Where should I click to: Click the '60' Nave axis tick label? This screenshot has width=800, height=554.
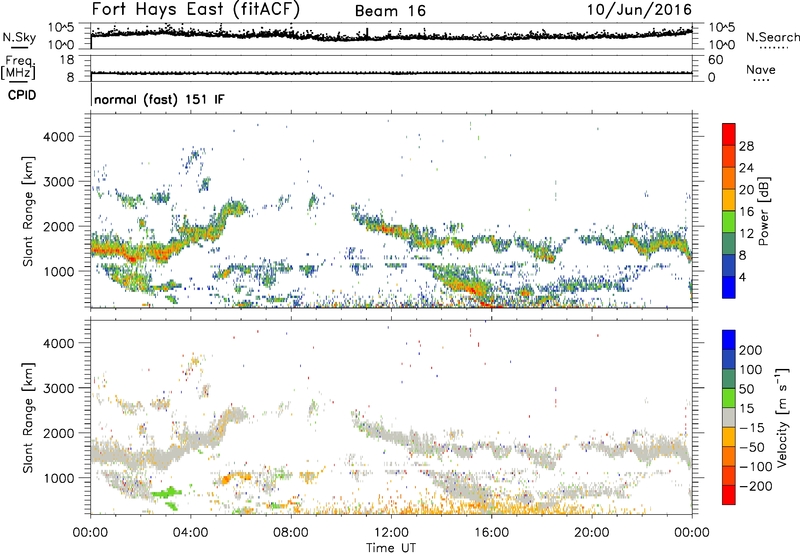[x=715, y=60]
